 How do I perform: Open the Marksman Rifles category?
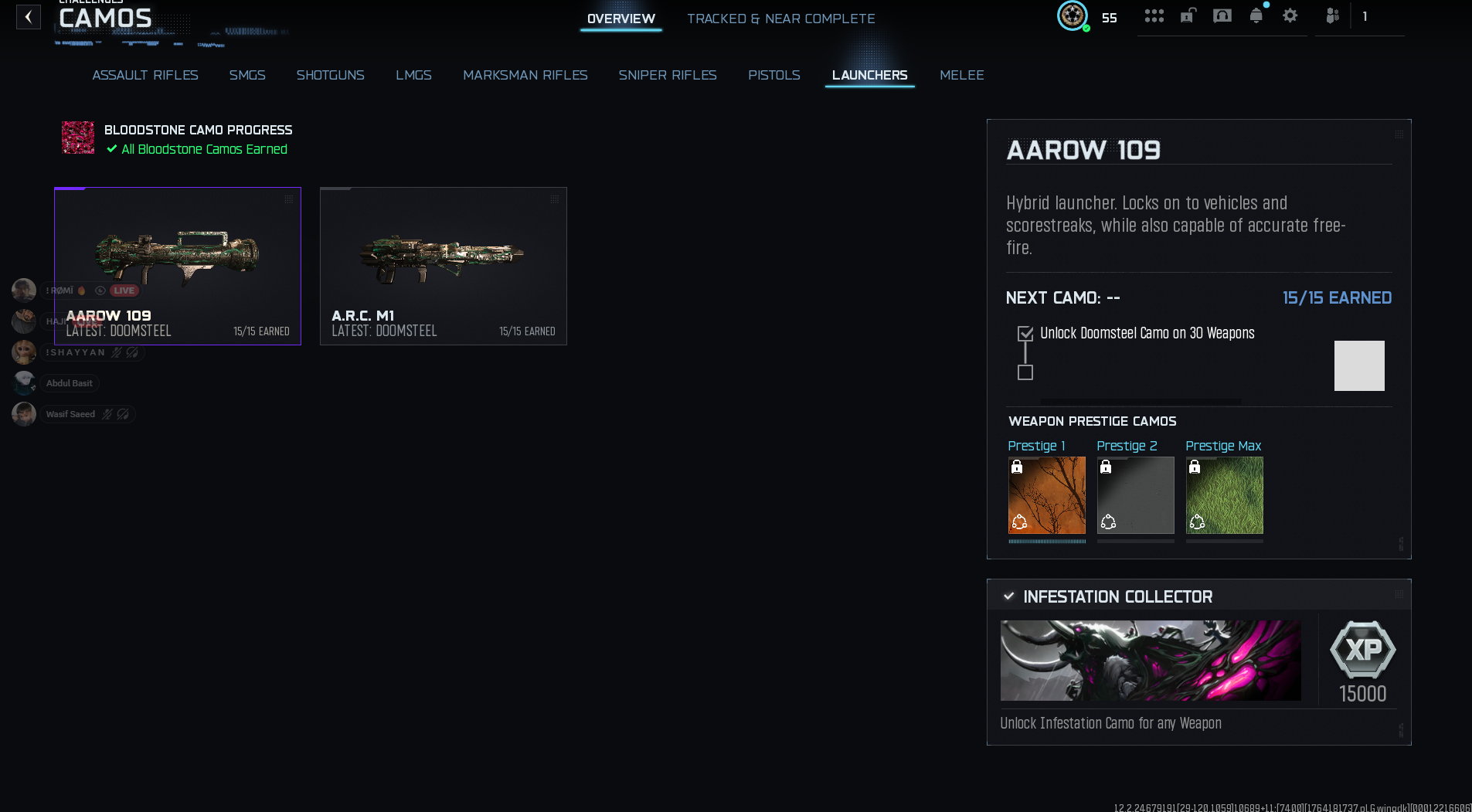[525, 75]
